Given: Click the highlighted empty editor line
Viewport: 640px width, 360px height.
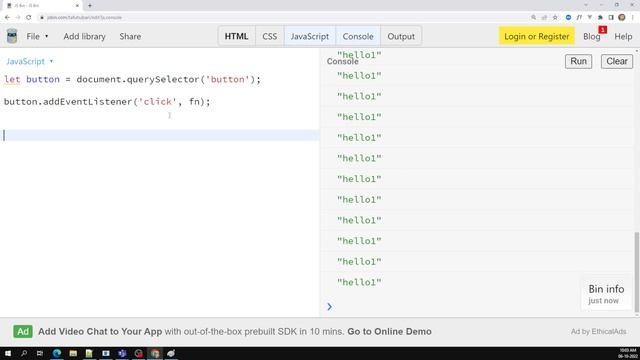Looking at the screenshot, I should point(160,135).
